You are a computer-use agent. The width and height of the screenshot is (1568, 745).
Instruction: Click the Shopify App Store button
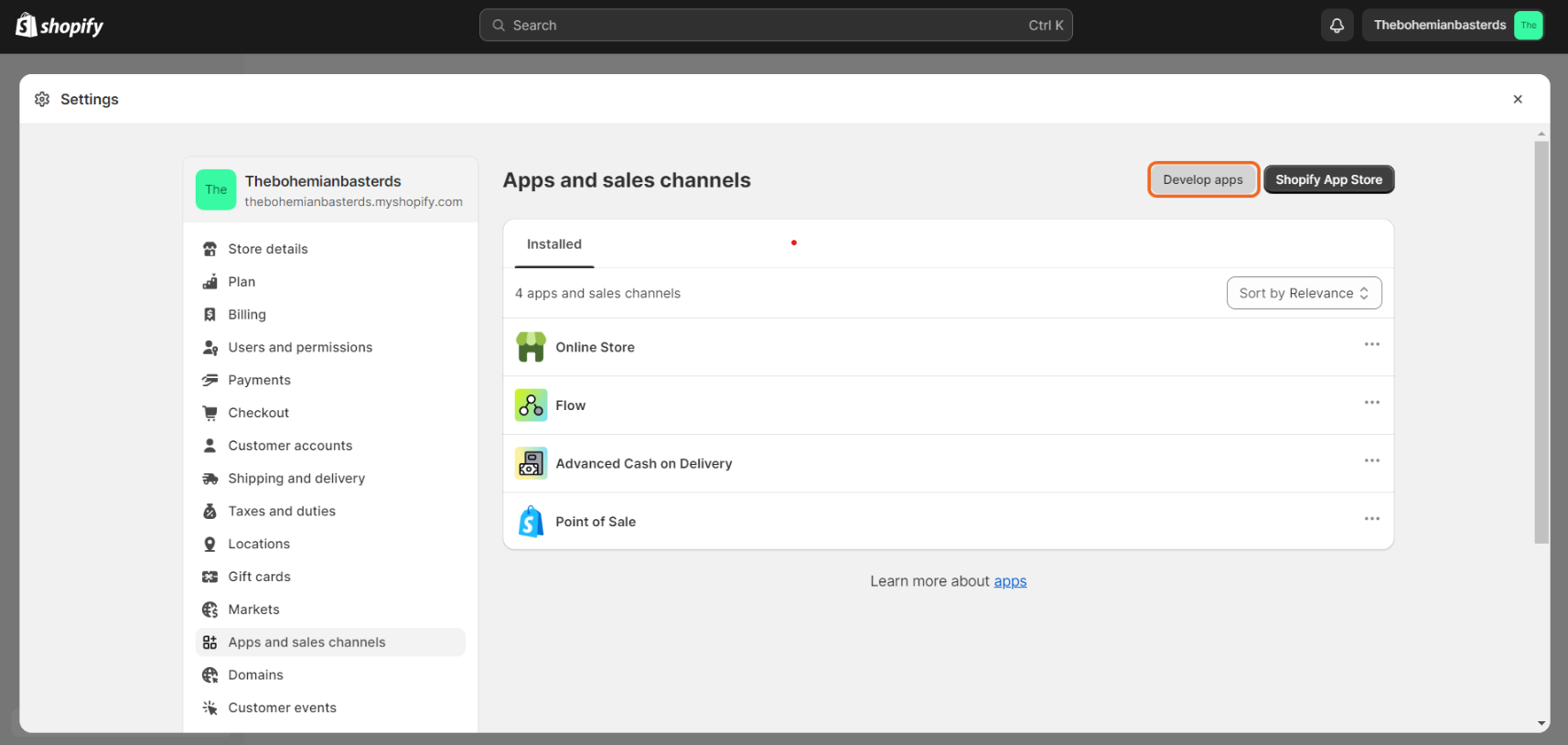tap(1329, 179)
